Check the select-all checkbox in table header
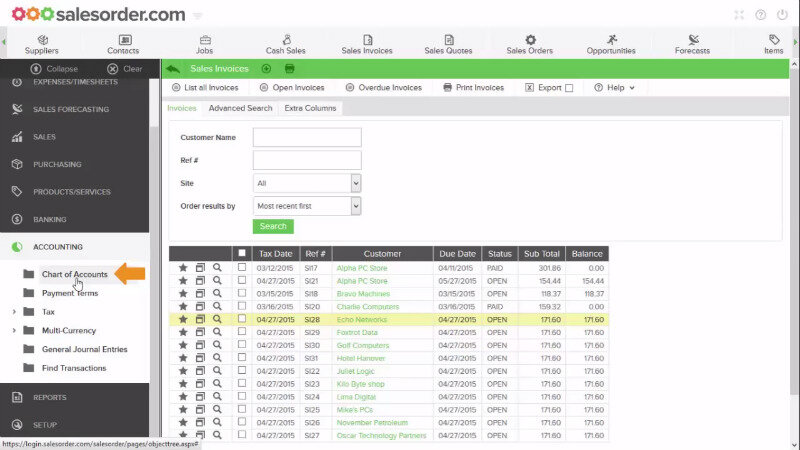 click(x=241, y=254)
